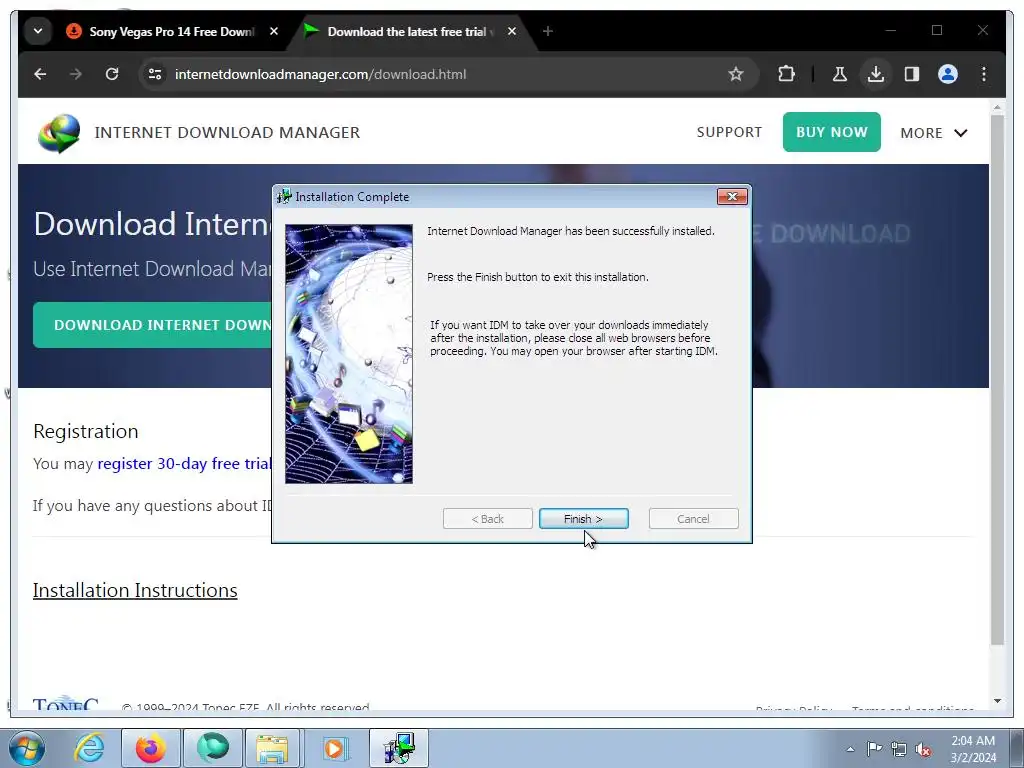Click the Chrome forward arrow
This screenshot has width=1024, height=768.
[76, 74]
